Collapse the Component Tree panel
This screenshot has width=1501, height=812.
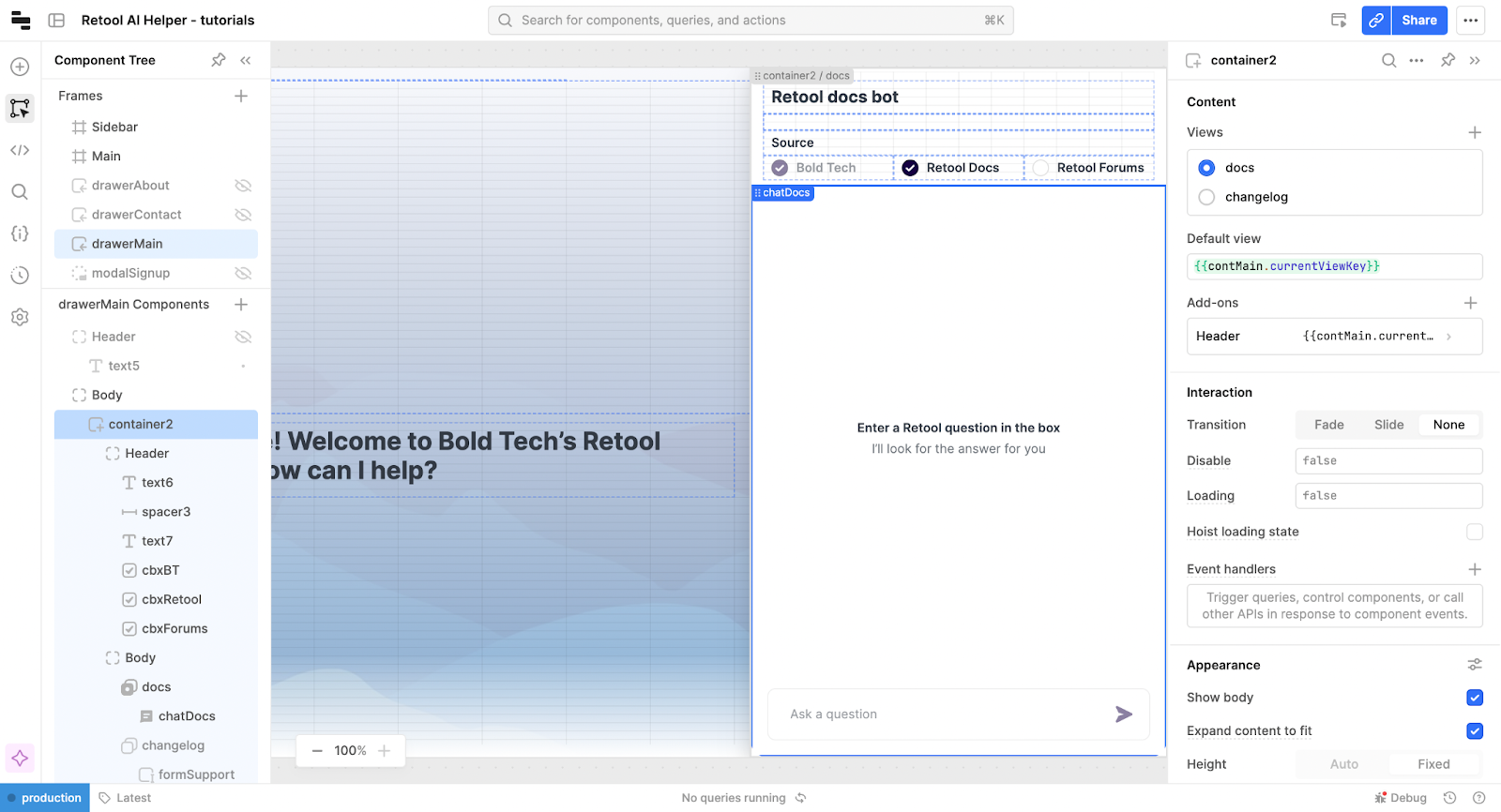(246, 60)
